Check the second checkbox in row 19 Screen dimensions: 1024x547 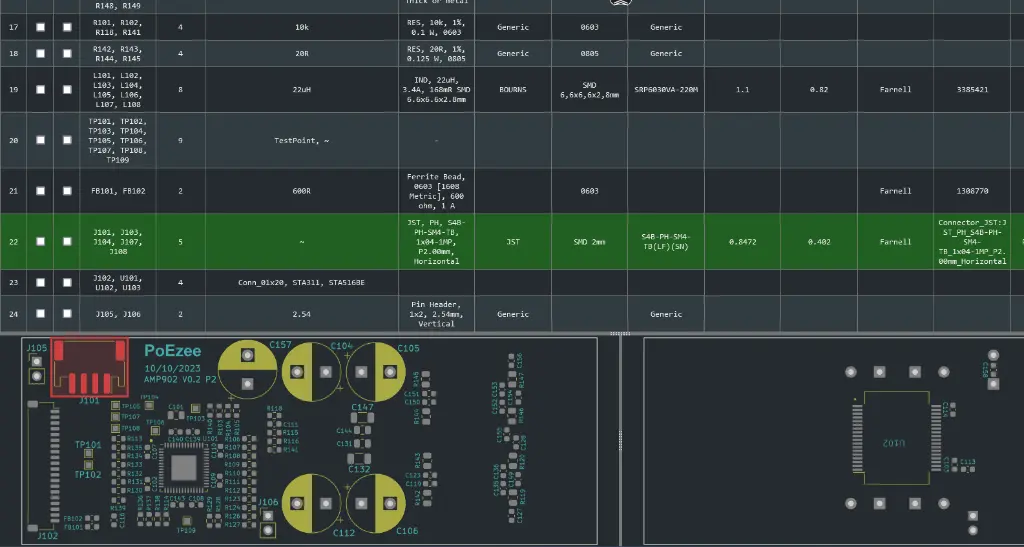[x=67, y=90]
